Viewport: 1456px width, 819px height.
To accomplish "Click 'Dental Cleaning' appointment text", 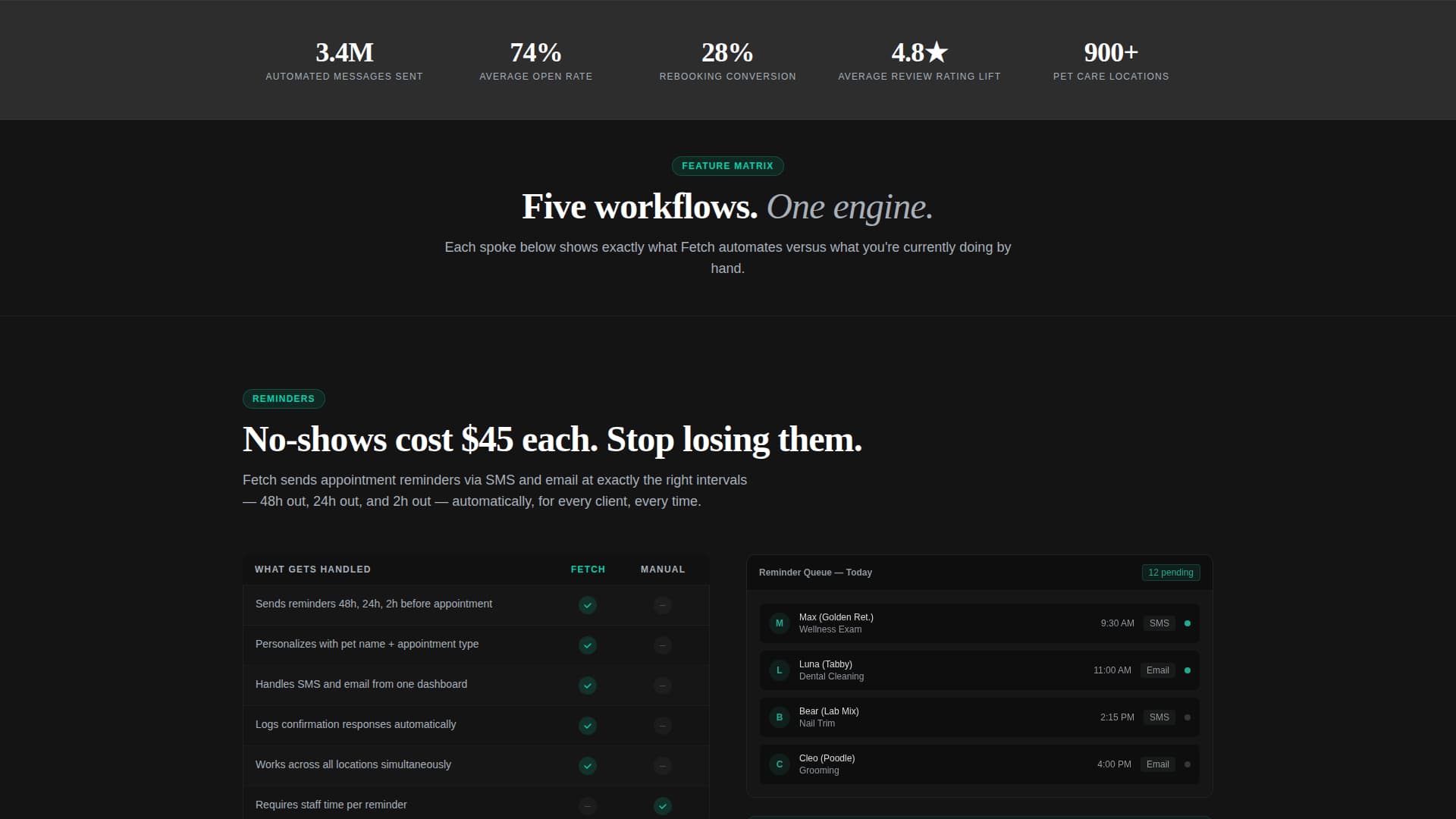I will pyautogui.click(x=831, y=676).
